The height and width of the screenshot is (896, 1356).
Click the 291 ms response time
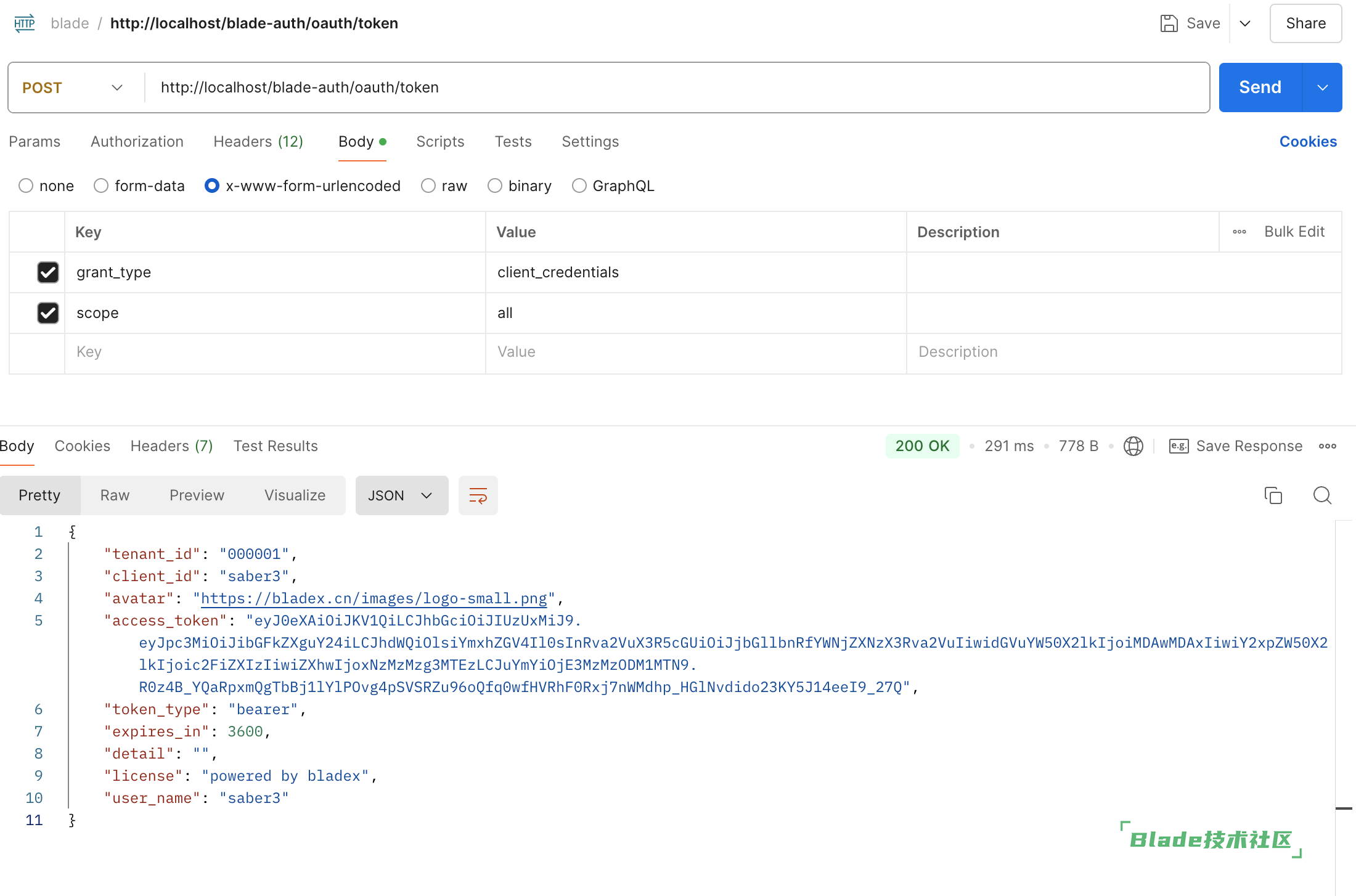coord(1009,446)
